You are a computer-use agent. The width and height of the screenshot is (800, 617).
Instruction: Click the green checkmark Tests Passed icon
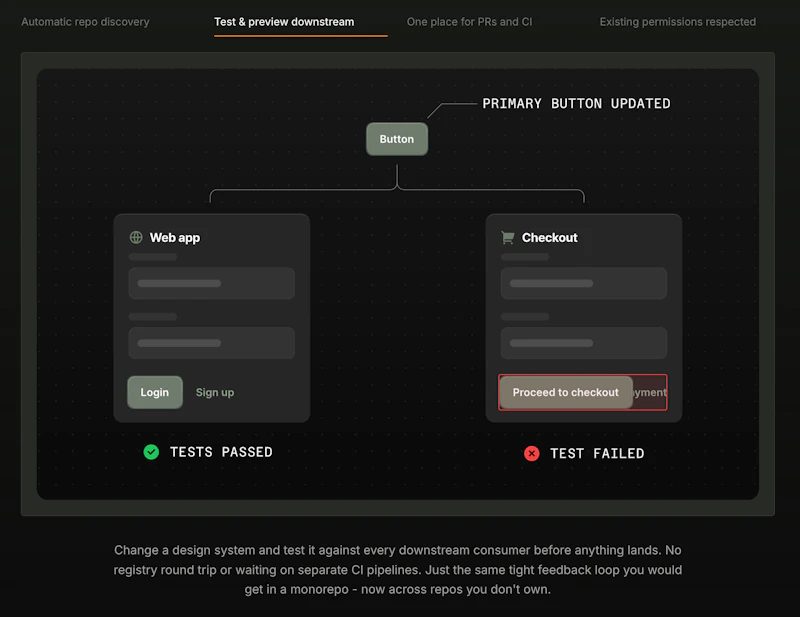pos(151,452)
